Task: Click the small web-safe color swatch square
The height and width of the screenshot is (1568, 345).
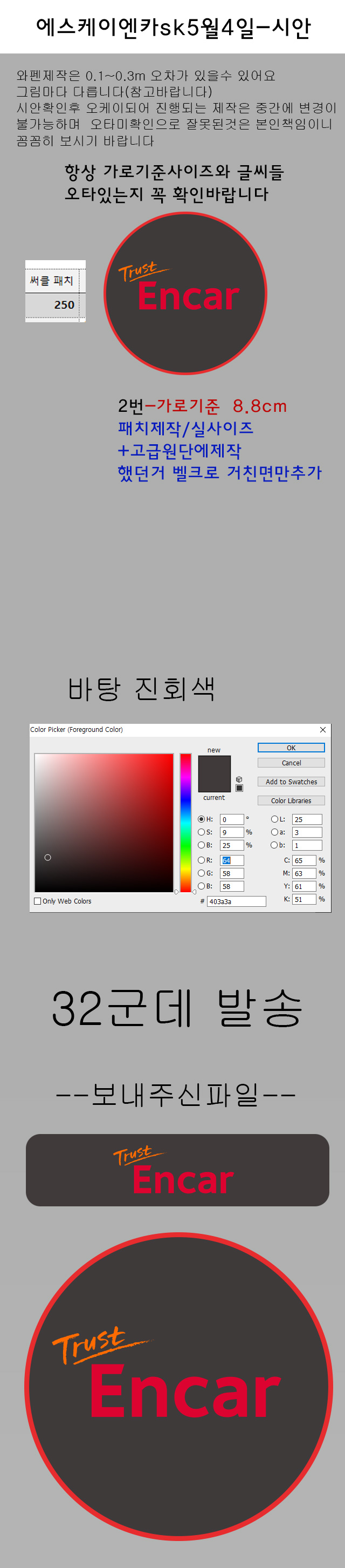Action: 239,788
